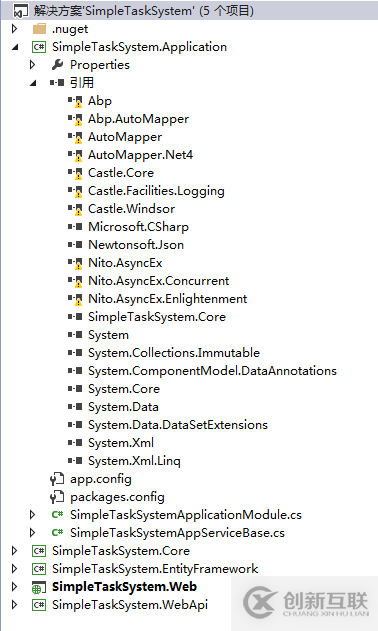
Task: Click the C# file icon of SimpleTaskSystemApplicationModule.cs
Action: click(57, 515)
